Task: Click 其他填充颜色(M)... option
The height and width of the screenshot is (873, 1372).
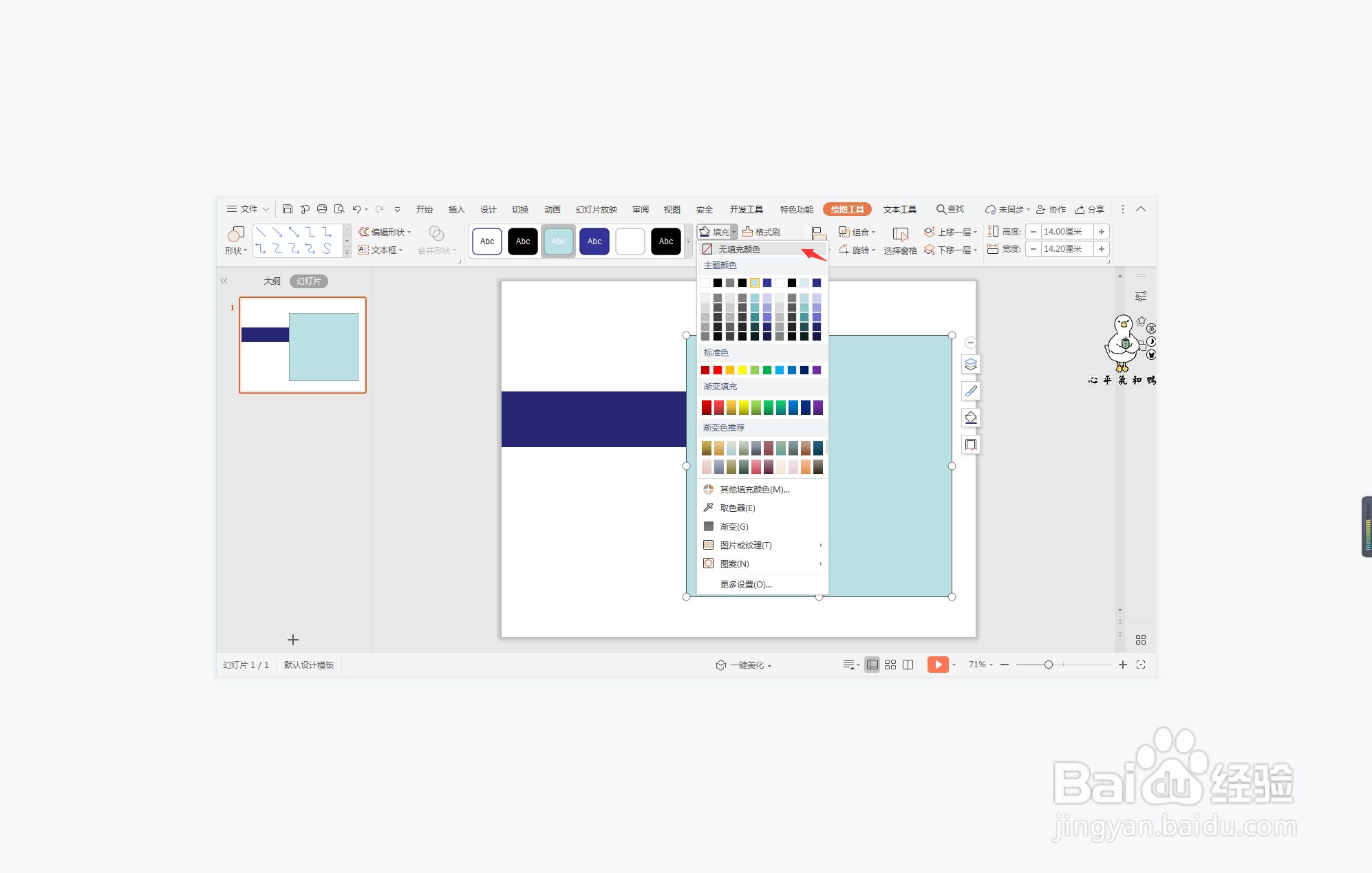Action: click(754, 489)
